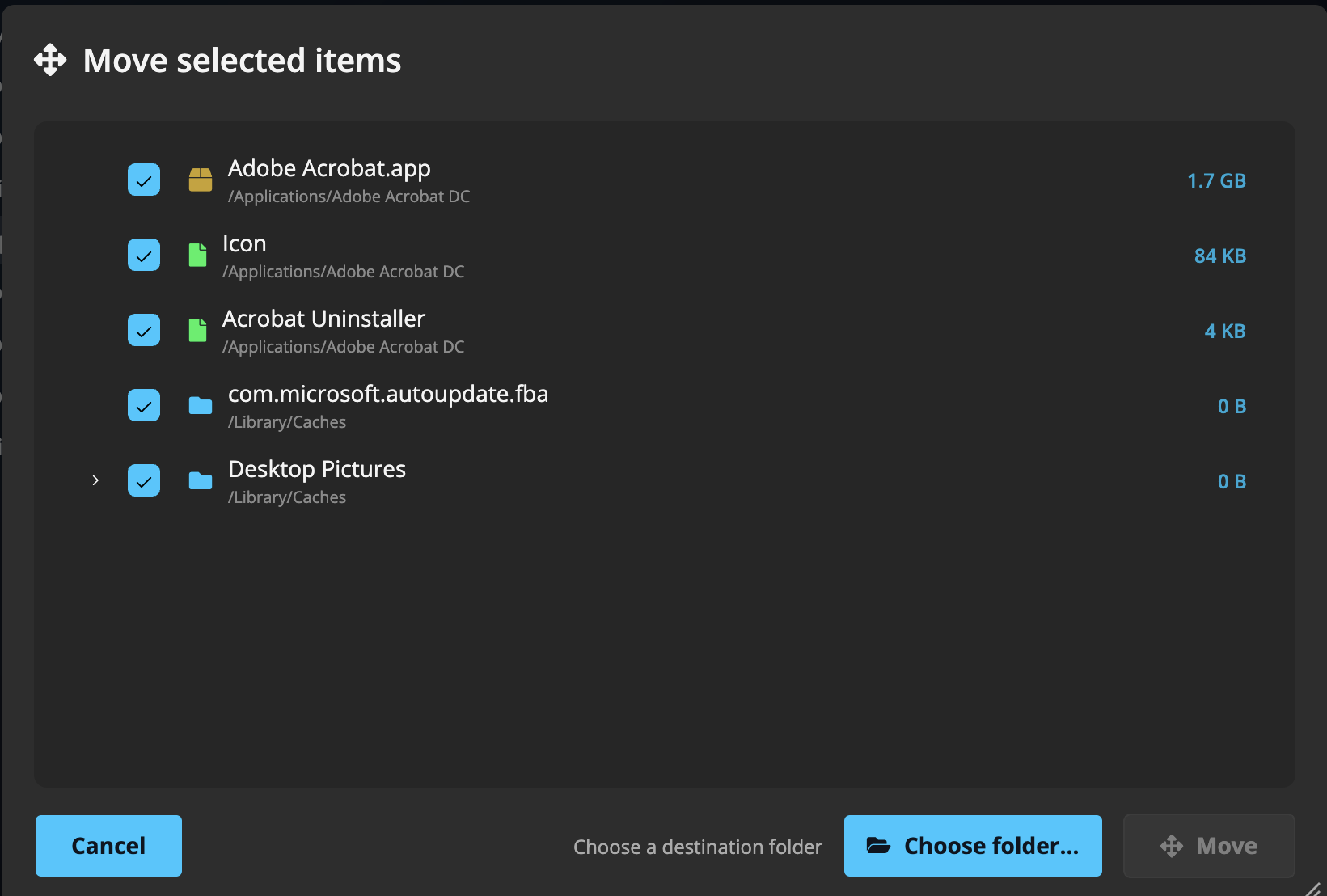
Task: Click the Acrobat Uninstaller file icon
Action: tap(197, 330)
